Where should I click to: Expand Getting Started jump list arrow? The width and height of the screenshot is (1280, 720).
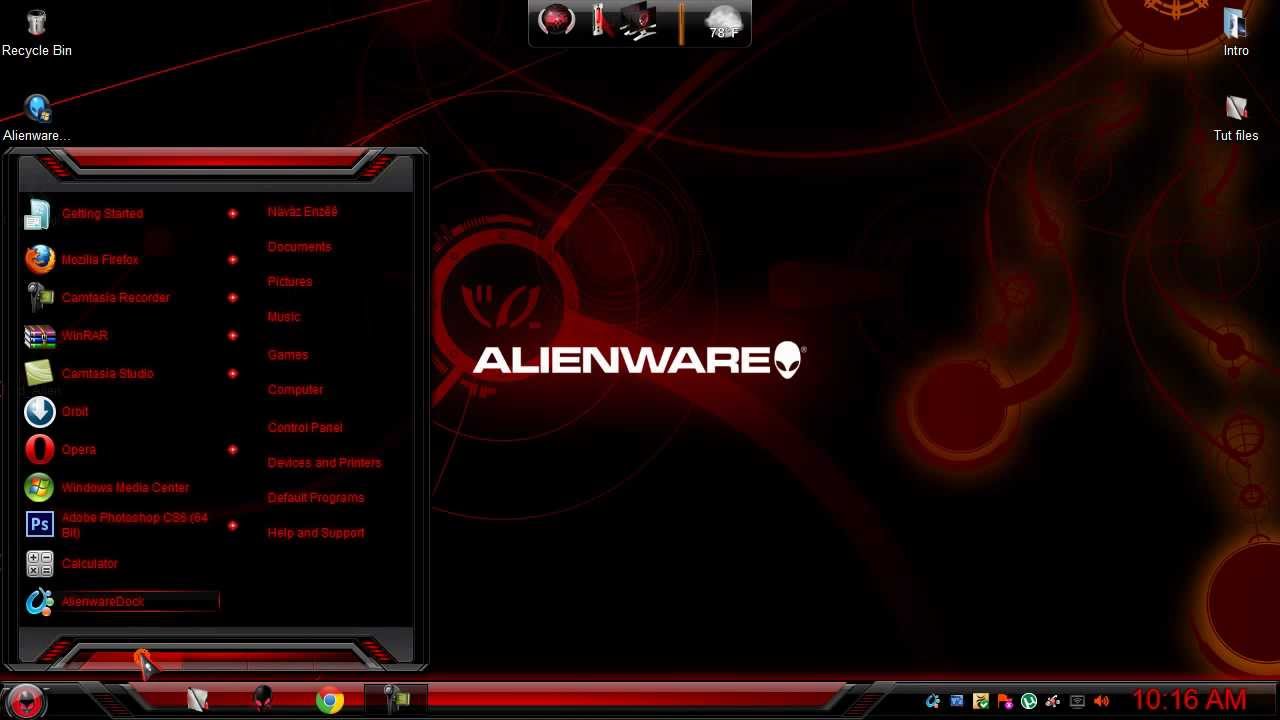232,213
